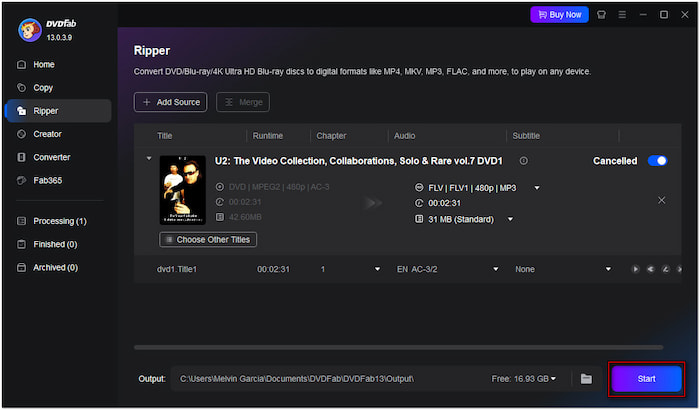Click the U2 DVD cover thumbnail
This screenshot has width=700, height=410.
(x=183, y=190)
